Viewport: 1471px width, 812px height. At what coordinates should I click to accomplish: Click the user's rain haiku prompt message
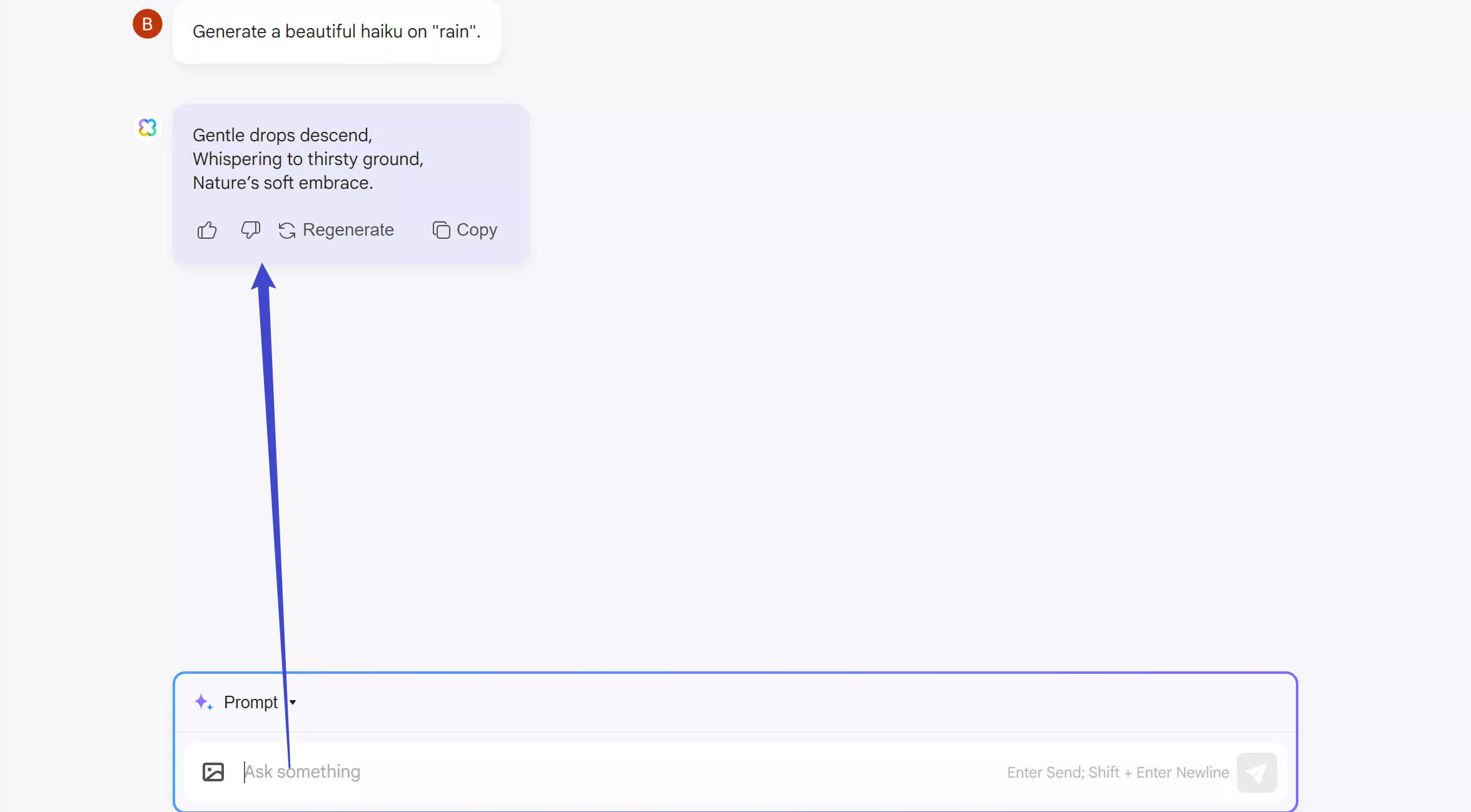click(x=336, y=31)
